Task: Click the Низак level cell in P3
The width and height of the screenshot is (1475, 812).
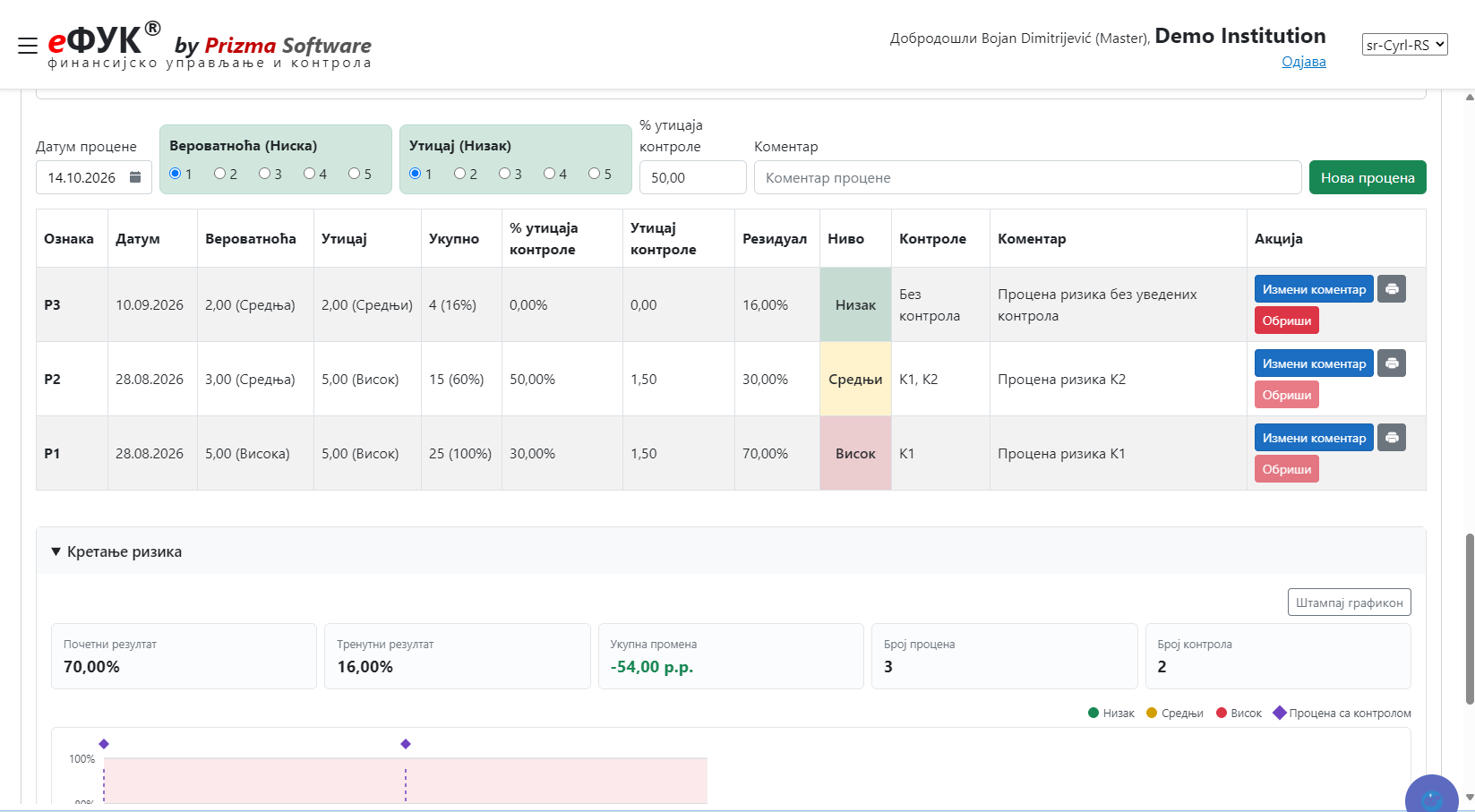Action: tap(855, 304)
